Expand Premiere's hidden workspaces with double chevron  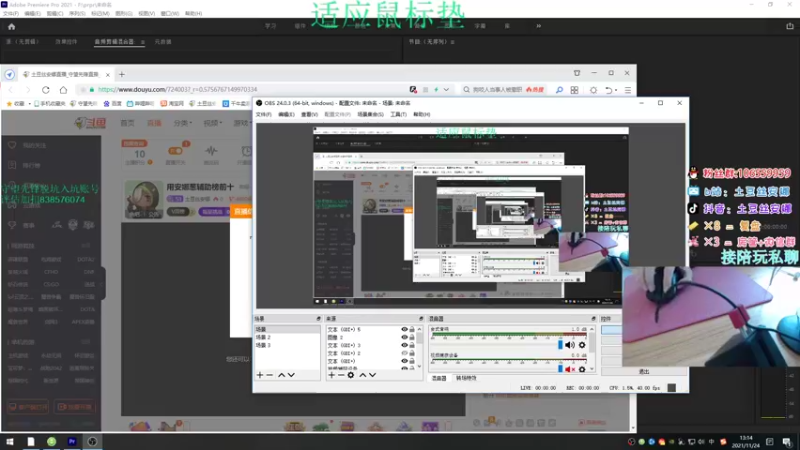tap(538, 26)
